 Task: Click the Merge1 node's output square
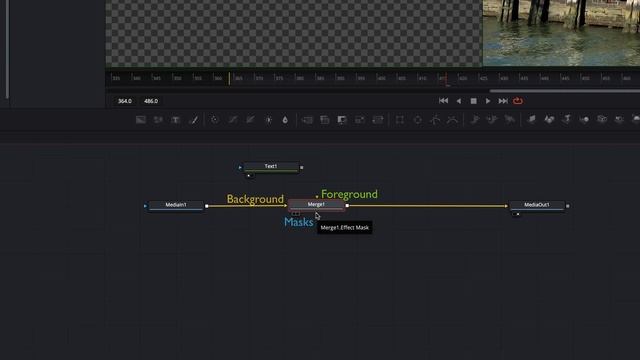coord(347,206)
